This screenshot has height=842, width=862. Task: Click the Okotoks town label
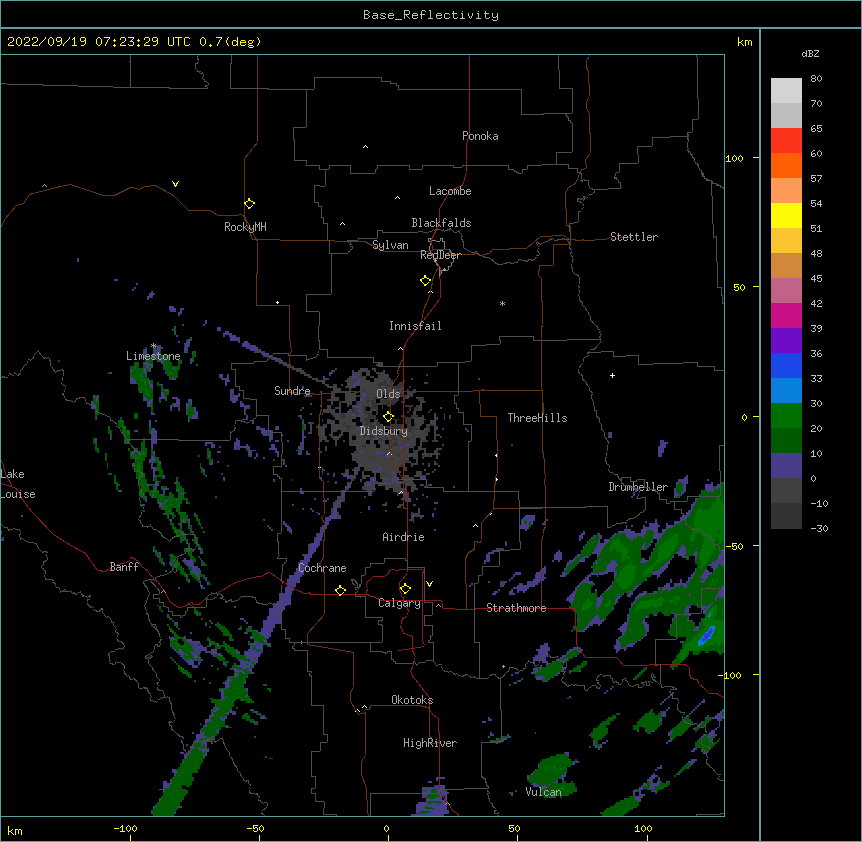pos(412,700)
